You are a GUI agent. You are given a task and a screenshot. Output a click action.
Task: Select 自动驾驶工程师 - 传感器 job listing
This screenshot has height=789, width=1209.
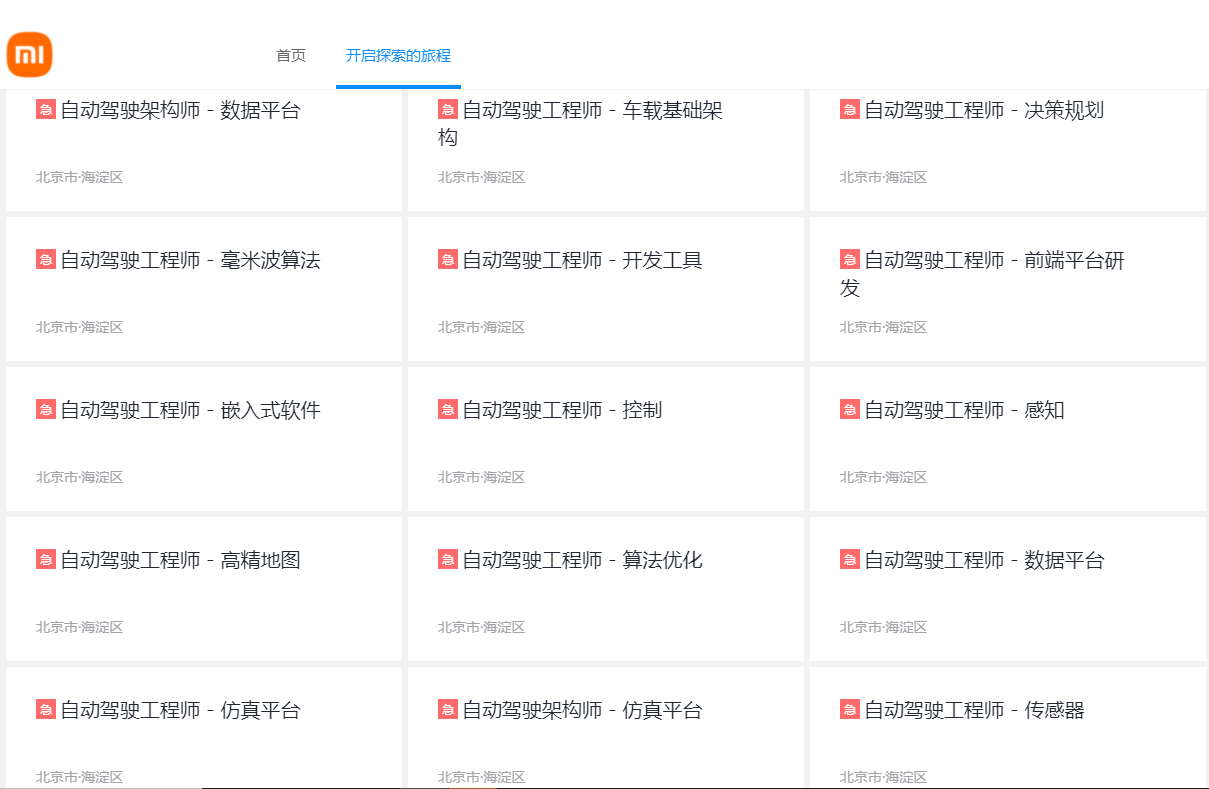973,711
